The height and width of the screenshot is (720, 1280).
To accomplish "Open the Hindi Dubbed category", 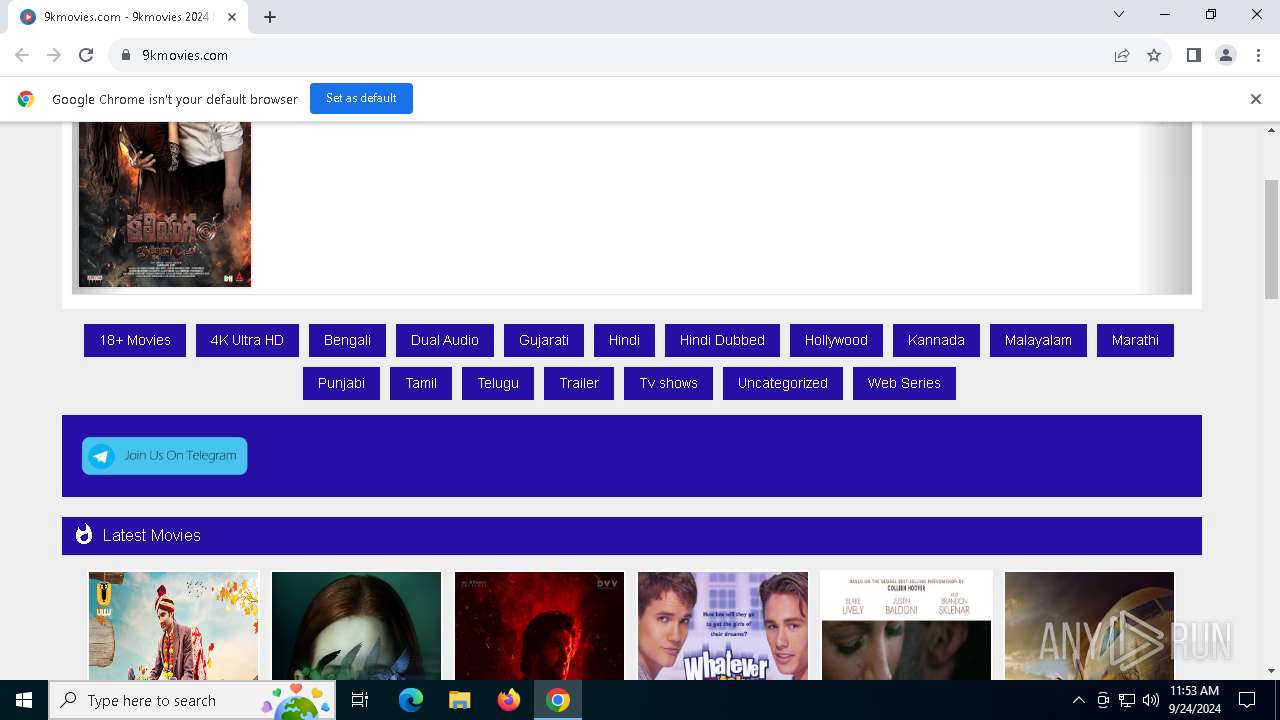I will [x=722, y=340].
